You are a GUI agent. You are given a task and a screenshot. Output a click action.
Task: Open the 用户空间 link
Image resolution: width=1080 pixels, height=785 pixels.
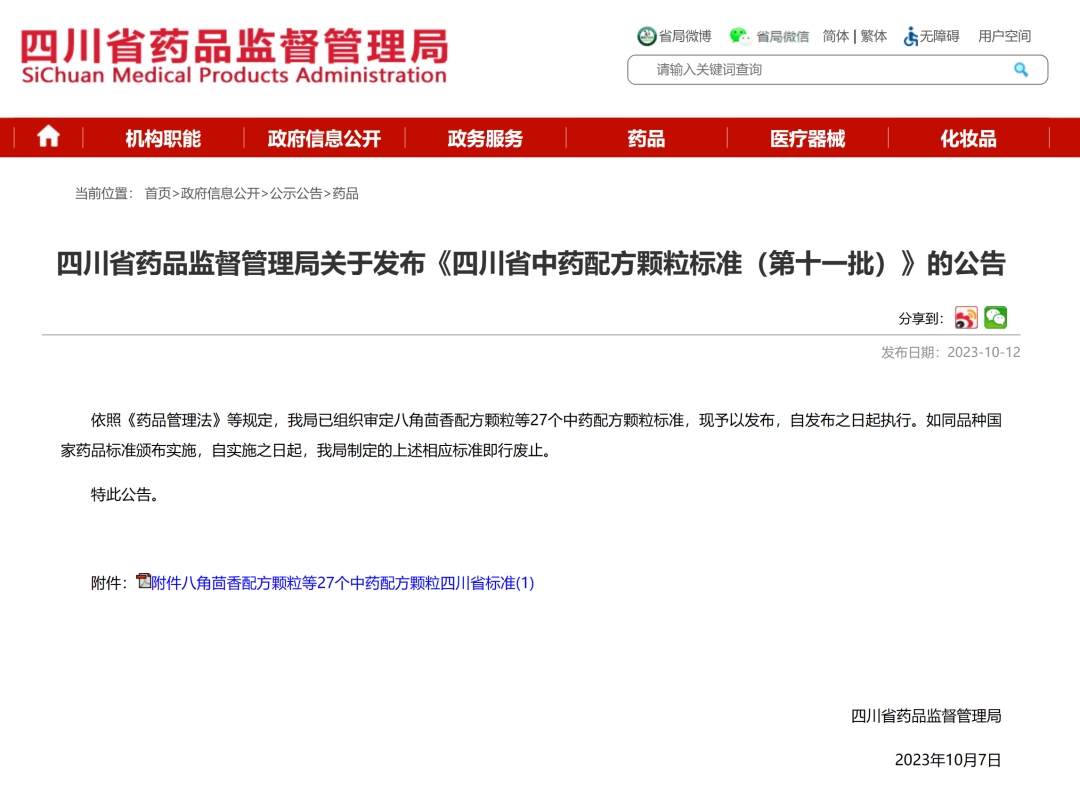pos(1004,36)
